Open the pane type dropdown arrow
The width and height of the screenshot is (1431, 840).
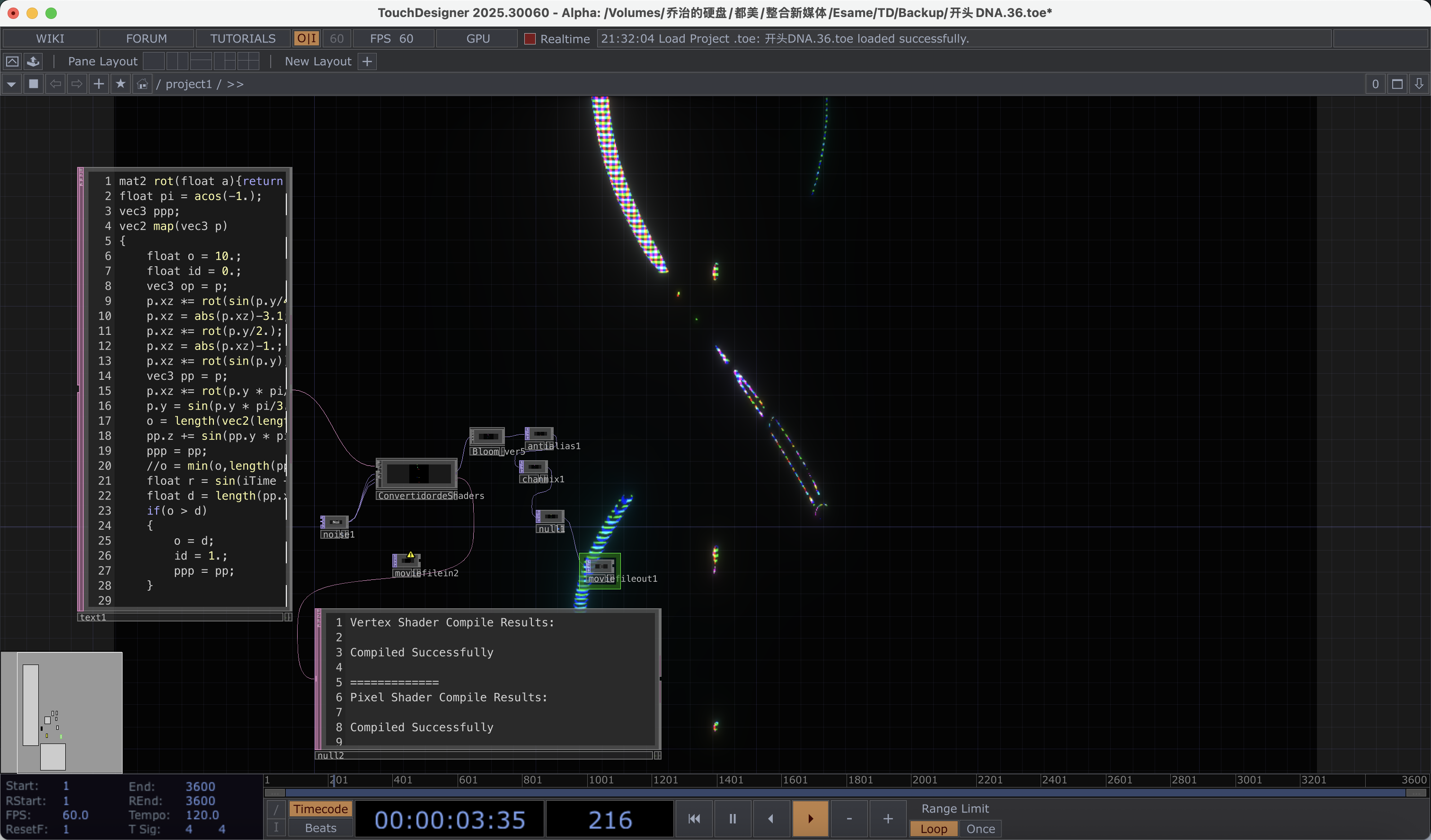tap(11, 84)
